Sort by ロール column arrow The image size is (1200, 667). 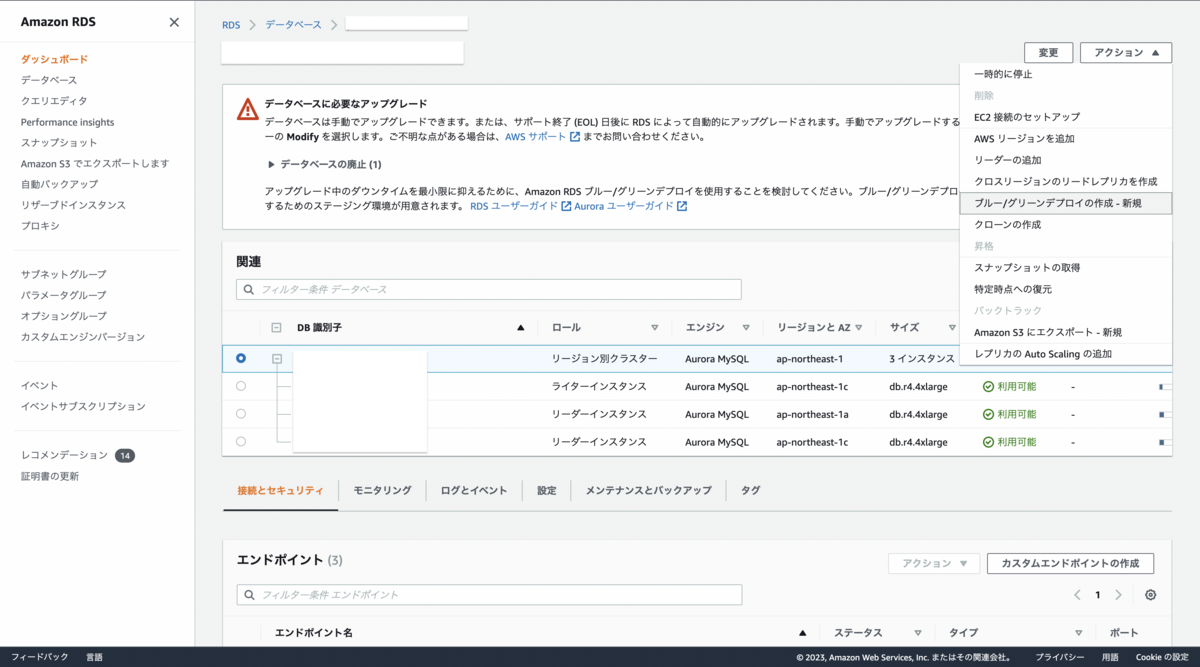[x=655, y=327]
